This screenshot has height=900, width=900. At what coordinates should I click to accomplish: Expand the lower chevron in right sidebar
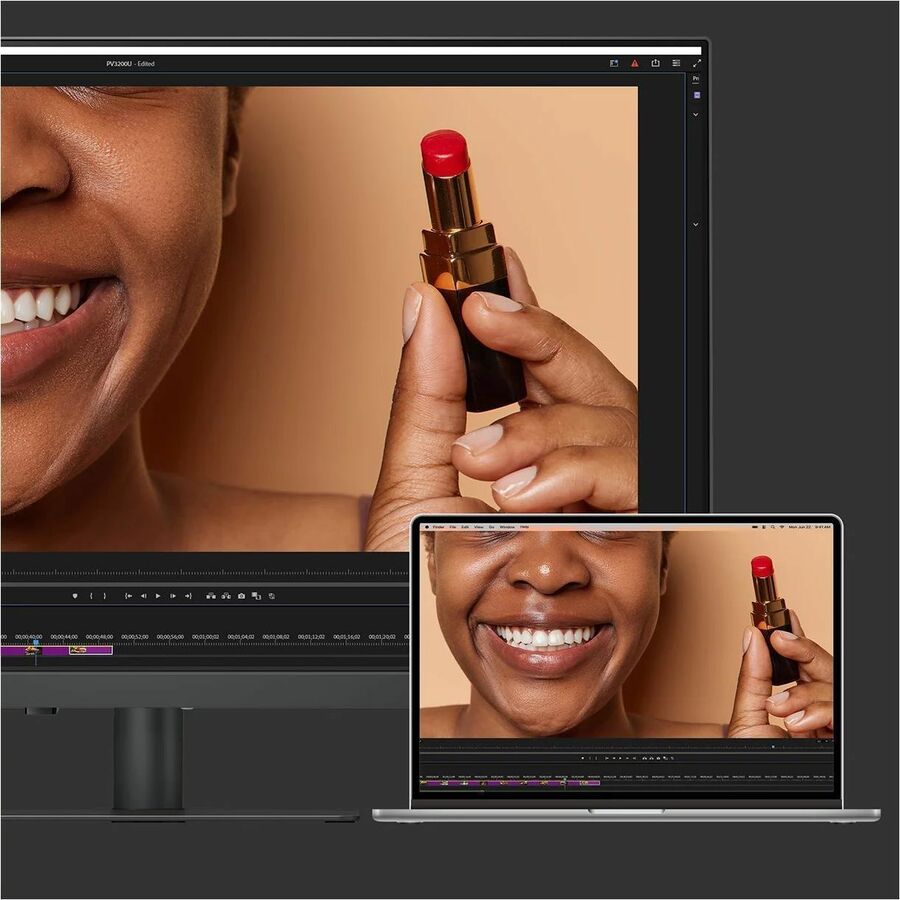(x=696, y=224)
